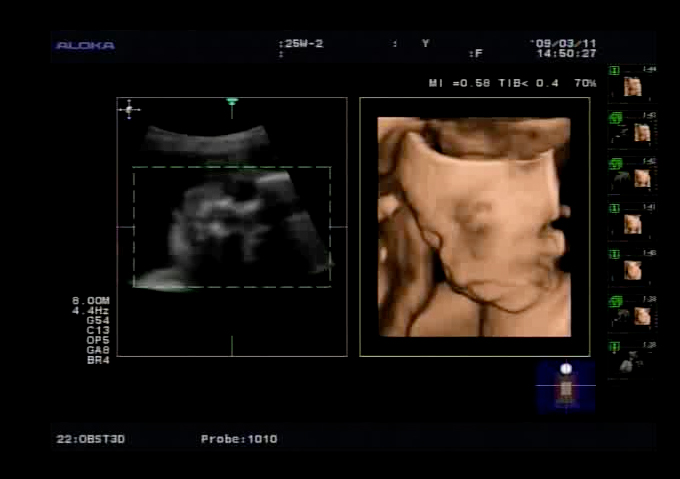Click the :F field in header
Viewport: 680px width, 479px height.
476,54
